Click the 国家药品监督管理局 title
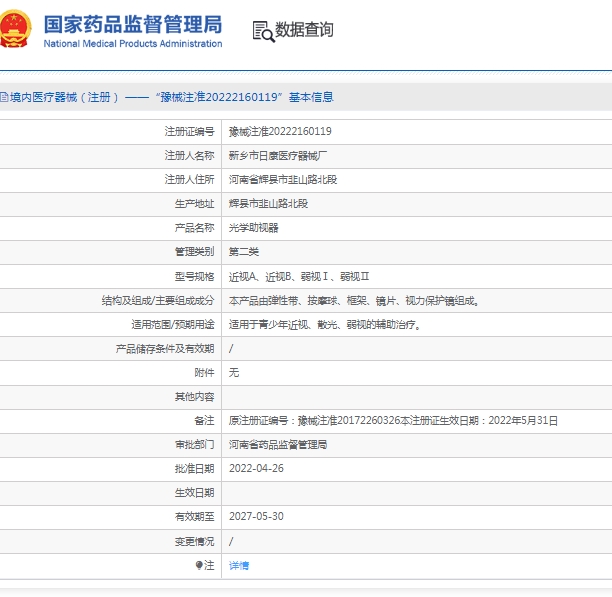This screenshot has width=612, height=597. (x=133, y=24)
